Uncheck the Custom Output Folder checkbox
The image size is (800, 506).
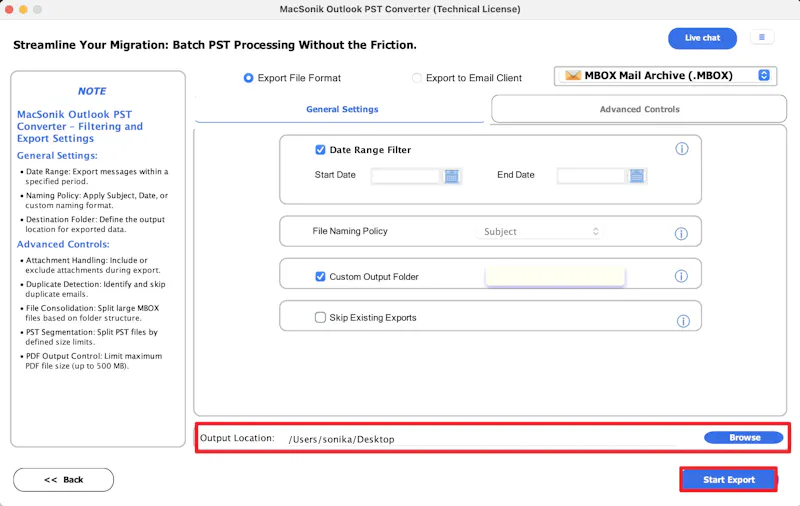[320, 276]
